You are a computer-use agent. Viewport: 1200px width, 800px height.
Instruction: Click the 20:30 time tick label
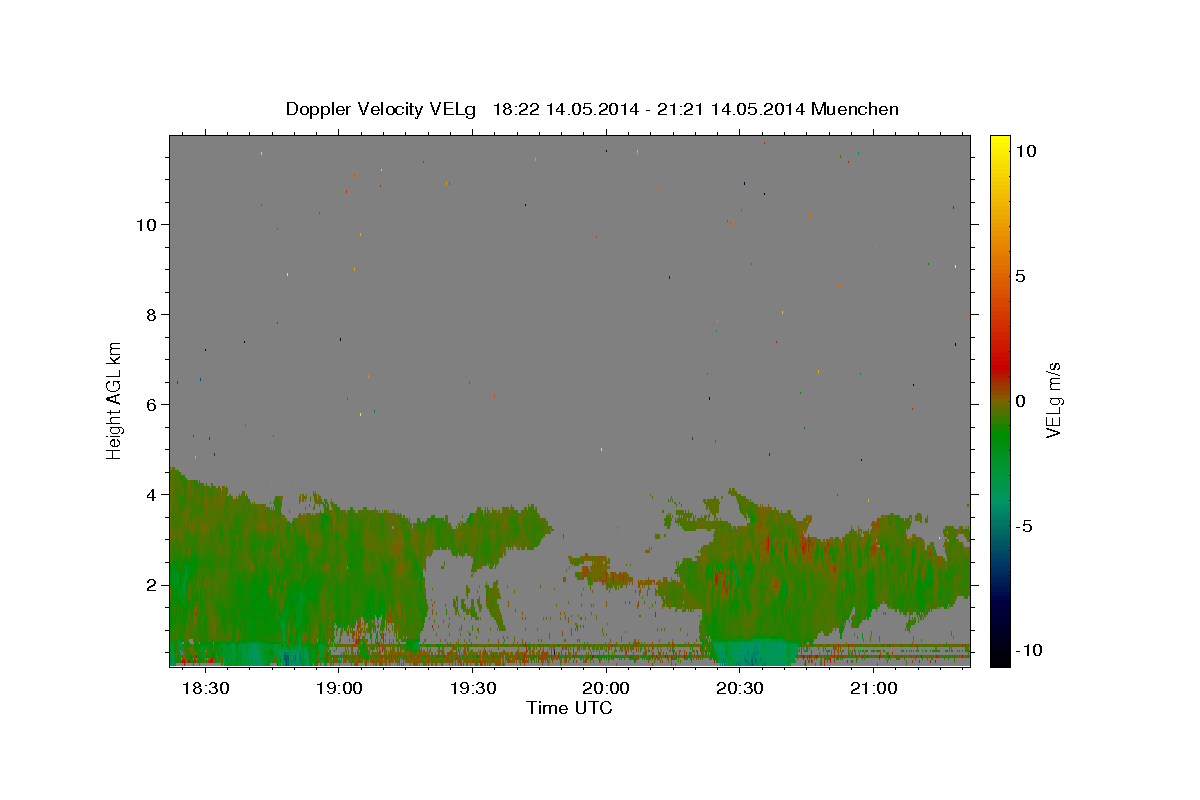coord(740,689)
